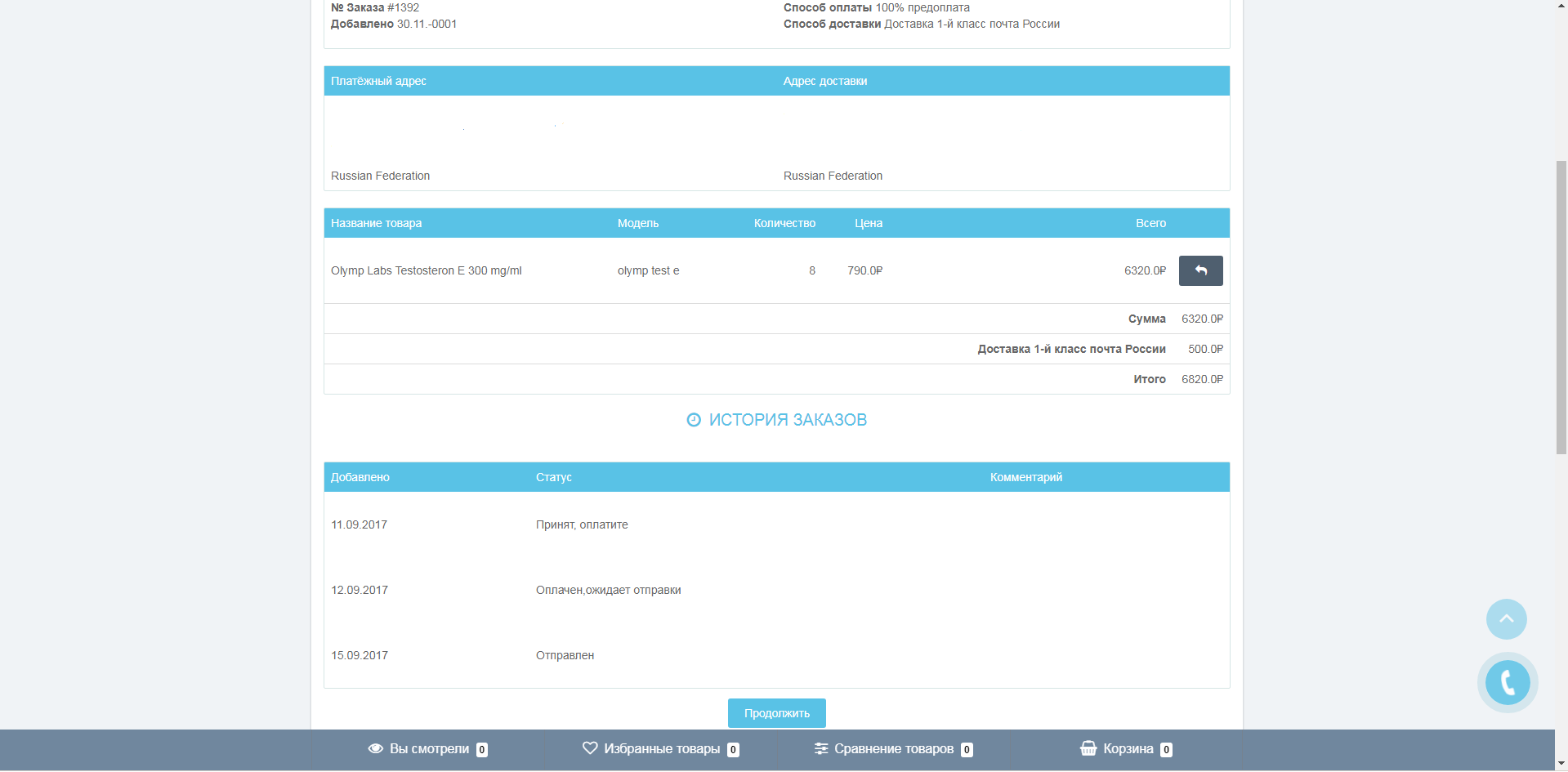Open Избранные товары in footer bar
The image size is (1568, 772).
click(662, 748)
